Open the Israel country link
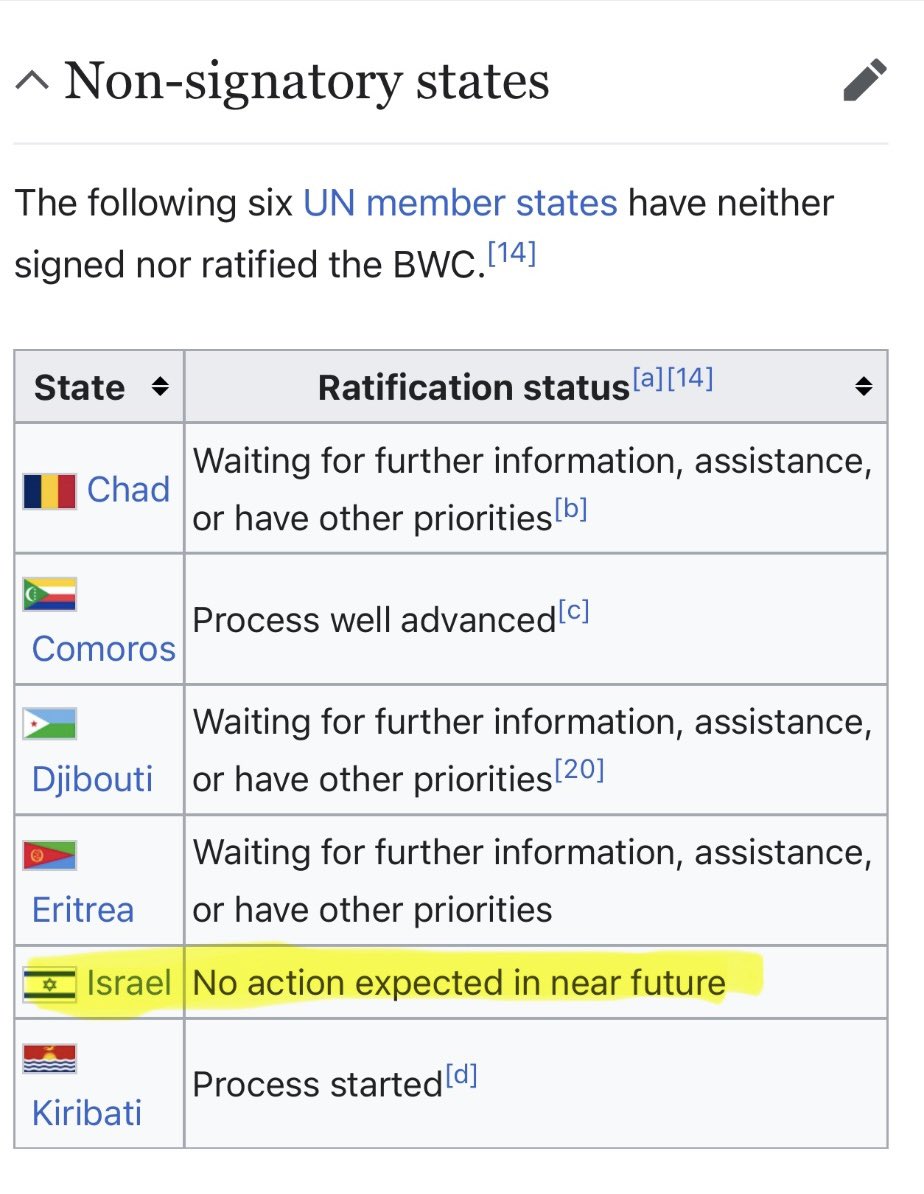924x1194 pixels. [x=129, y=983]
